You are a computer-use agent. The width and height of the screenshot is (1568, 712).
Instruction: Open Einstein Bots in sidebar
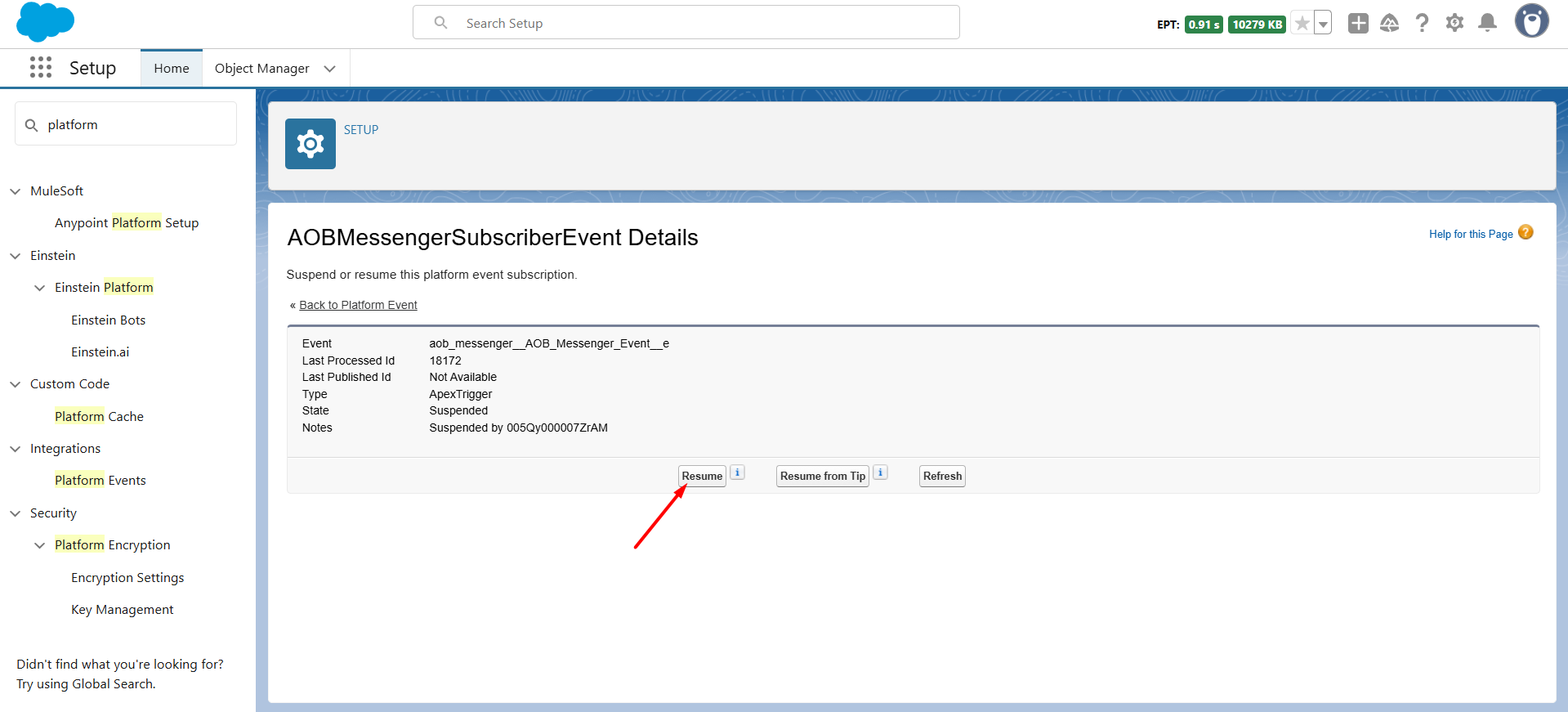[108, 320]
